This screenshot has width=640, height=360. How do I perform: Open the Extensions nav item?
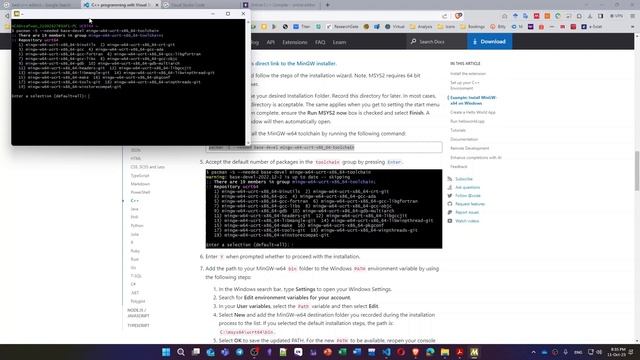point(295,42)
